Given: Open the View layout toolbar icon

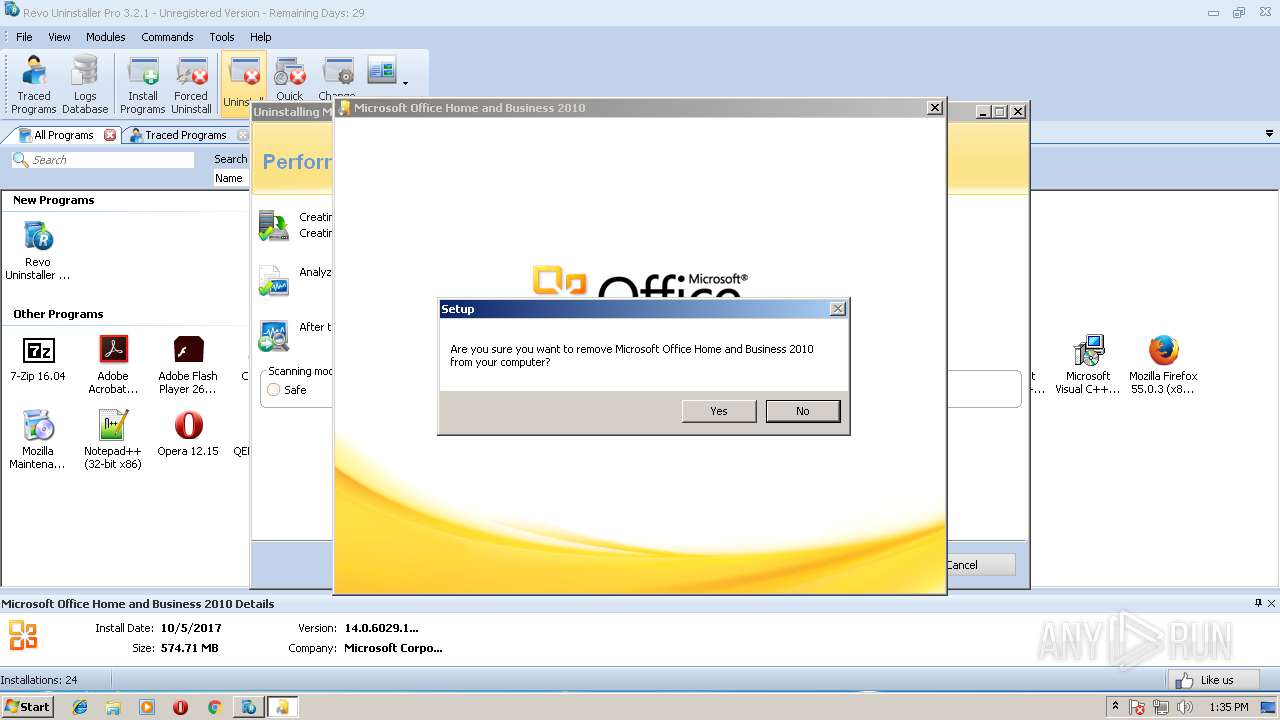Looking at the screenshot, I should tap(381, 70).
